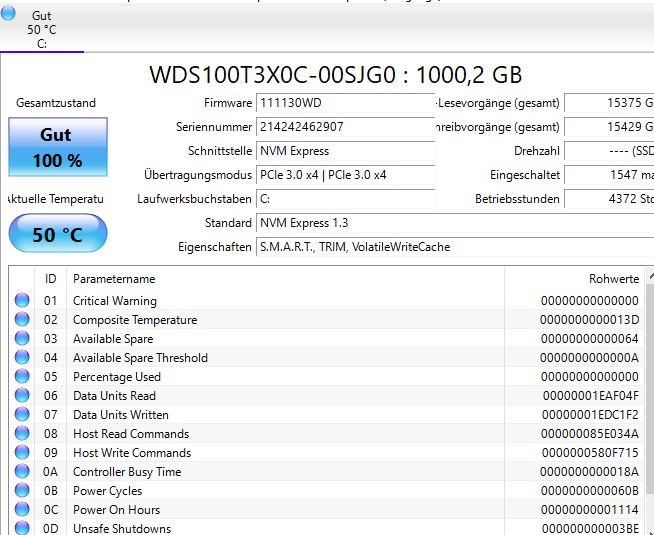Click the status icon for Power On Hours
The width and height of the screenshot is (654, 535).
point(22,509)
